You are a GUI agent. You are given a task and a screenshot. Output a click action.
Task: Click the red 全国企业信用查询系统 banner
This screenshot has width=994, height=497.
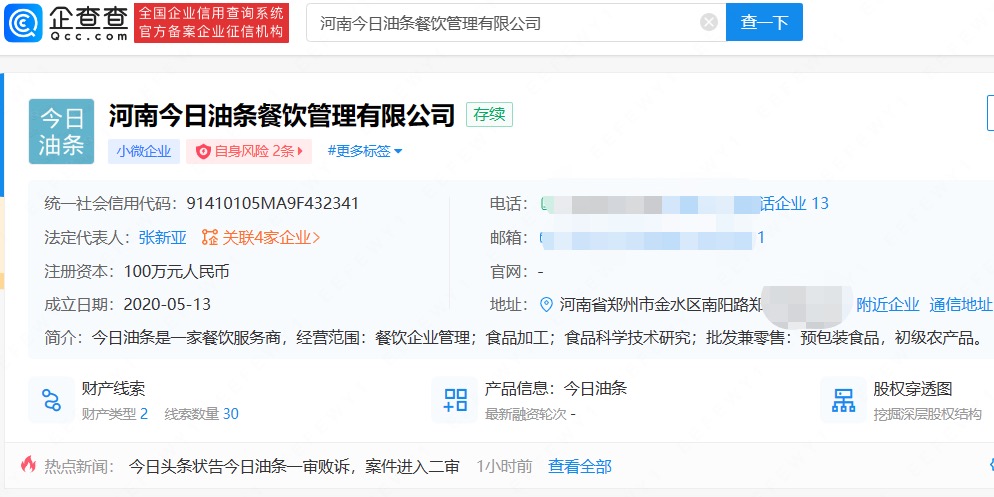click(211, 23)
